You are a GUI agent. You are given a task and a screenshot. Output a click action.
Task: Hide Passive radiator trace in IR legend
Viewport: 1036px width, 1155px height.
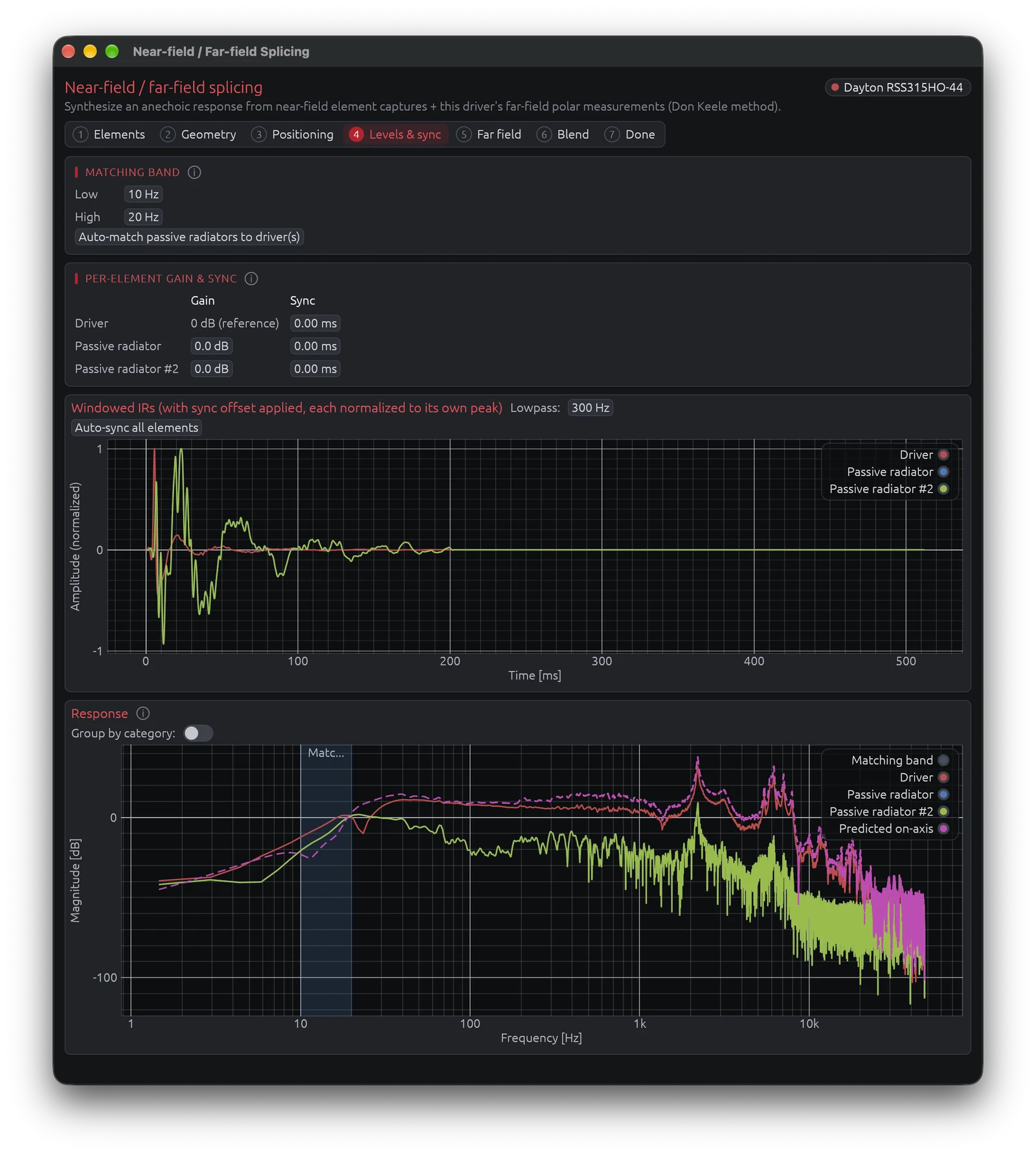(943, 472)
